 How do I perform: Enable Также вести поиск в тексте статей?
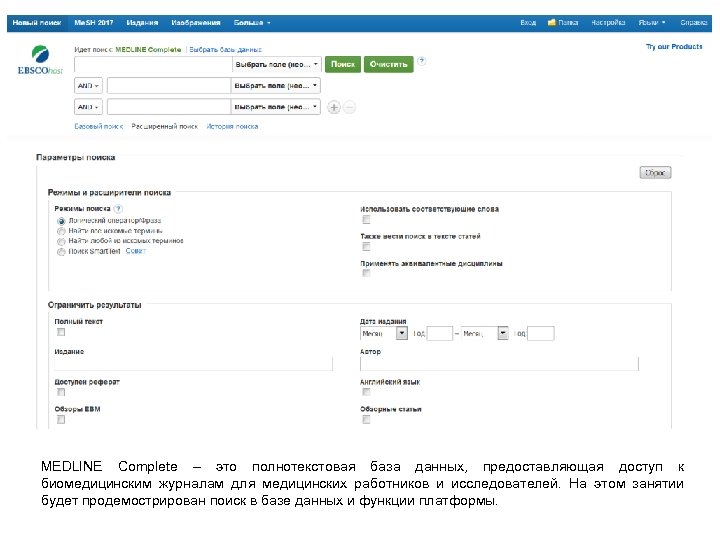(366, 247)
